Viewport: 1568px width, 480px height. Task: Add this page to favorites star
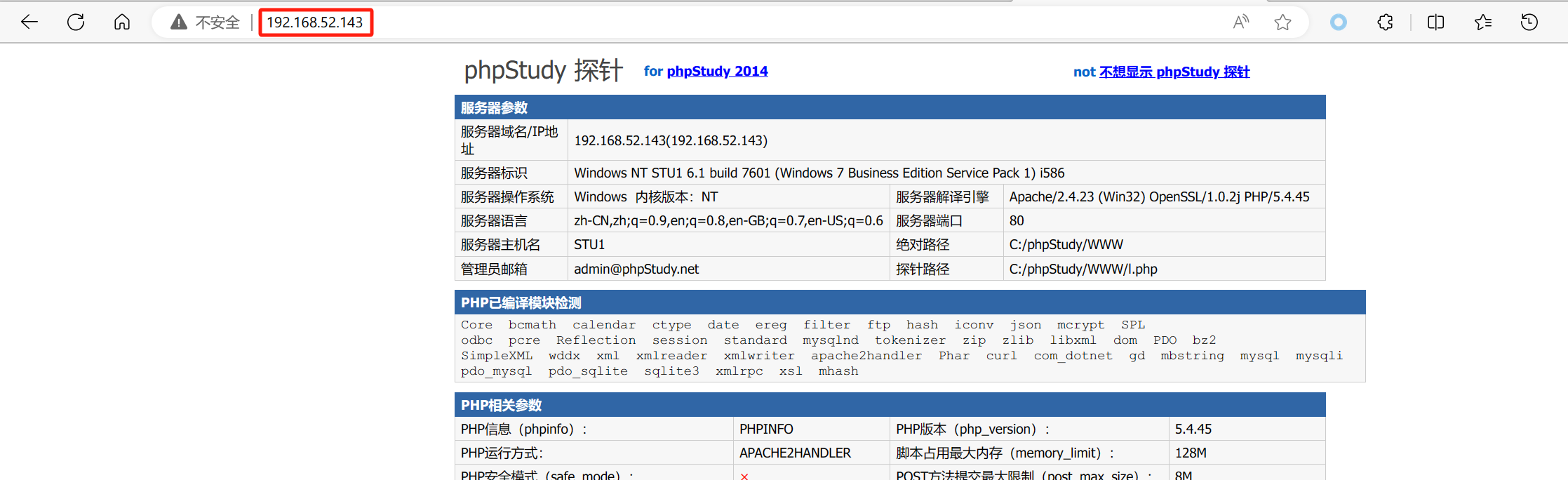(1283, 22)
